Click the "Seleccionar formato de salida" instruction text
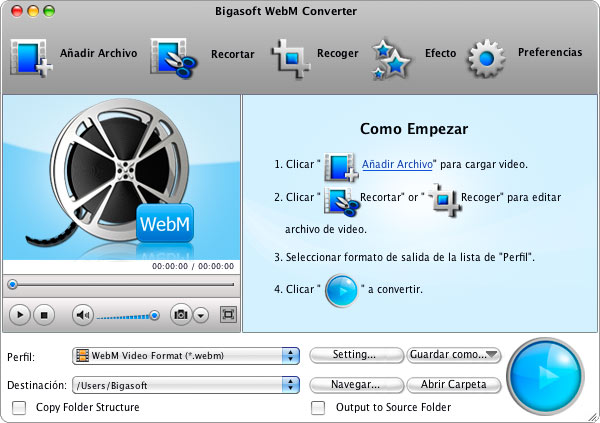The width and height of the screenshot is (600, 423). tap(404, 257)
